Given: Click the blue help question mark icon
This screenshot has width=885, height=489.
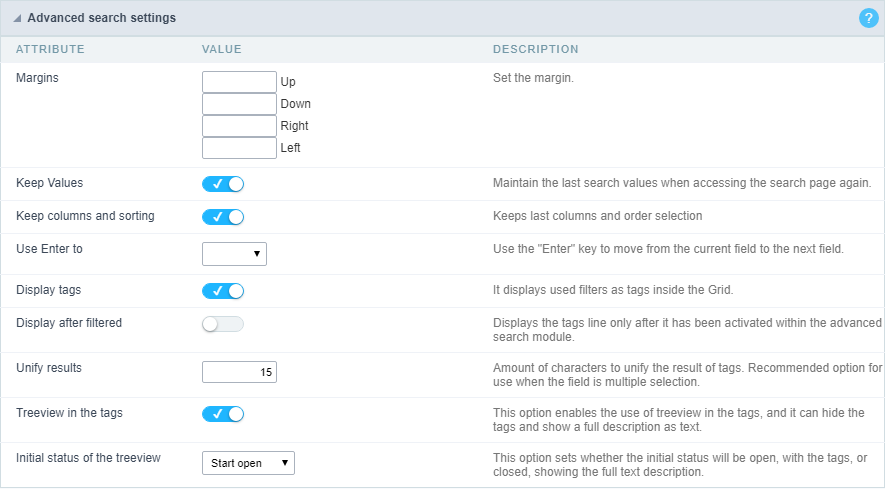Looking at the screenshot, I should (x=867, y=18).
